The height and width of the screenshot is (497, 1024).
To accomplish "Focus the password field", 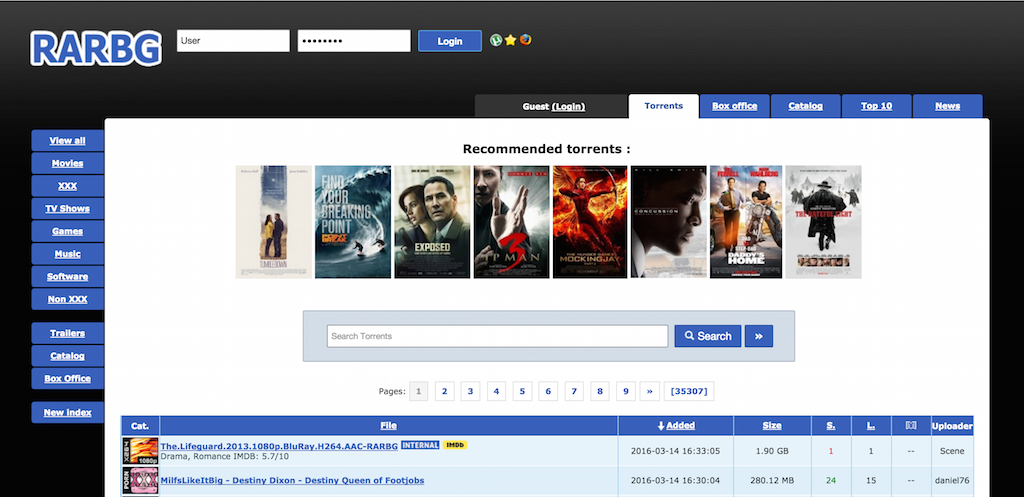I will 354,40.
